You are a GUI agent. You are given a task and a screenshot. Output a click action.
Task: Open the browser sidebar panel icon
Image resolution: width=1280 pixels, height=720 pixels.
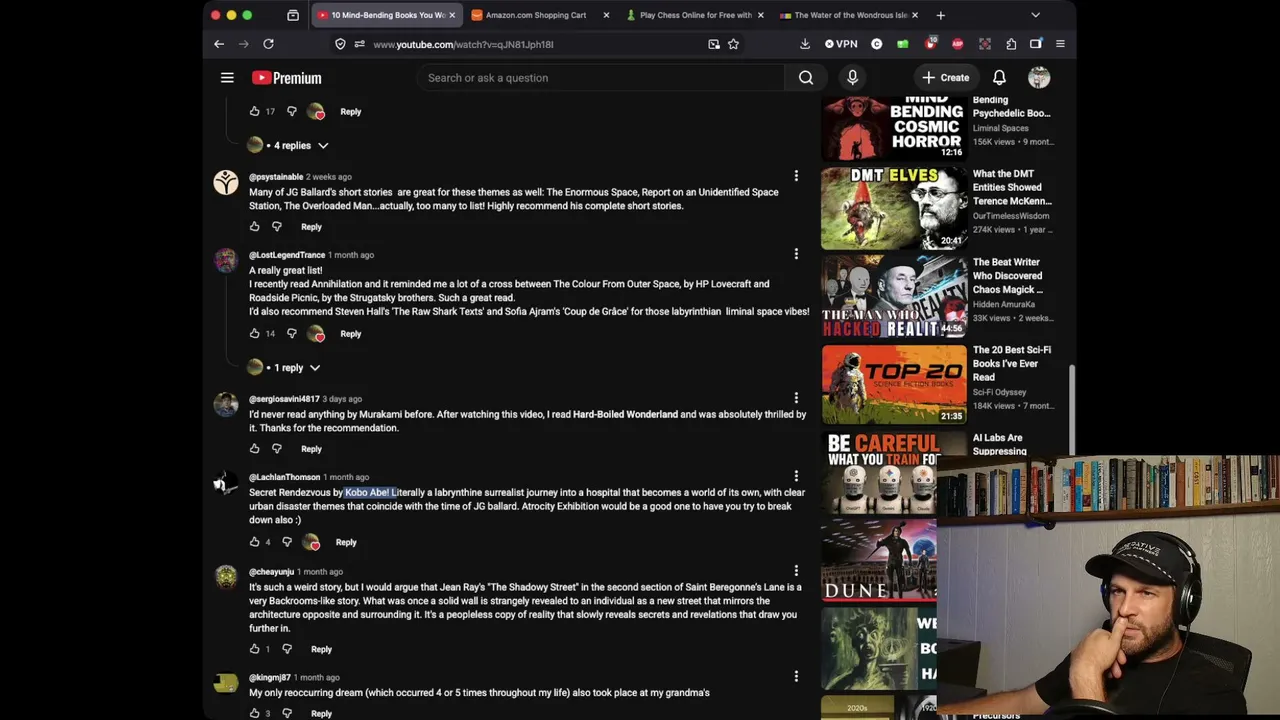(1036, 44)
